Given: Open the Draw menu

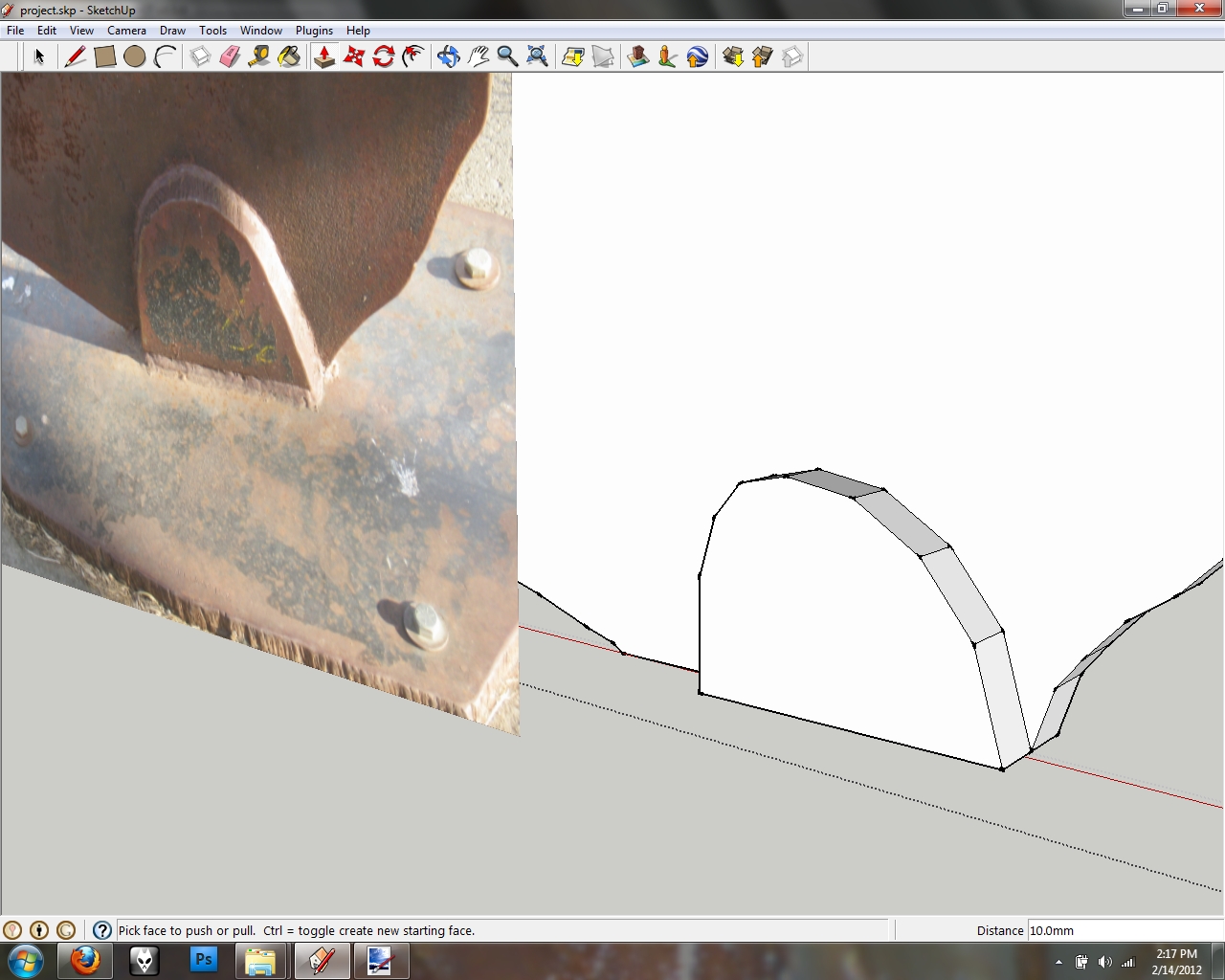Looking at the screenshot, I should [172, 31].
